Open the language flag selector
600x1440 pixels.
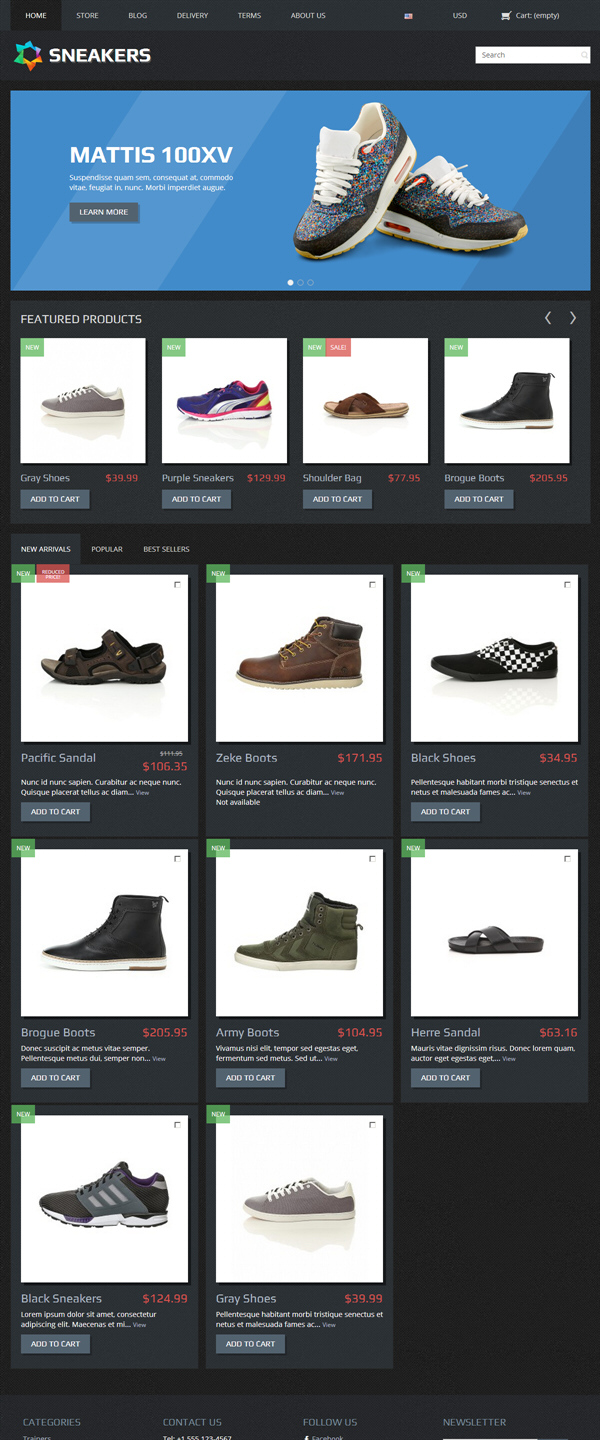[408, 16]
